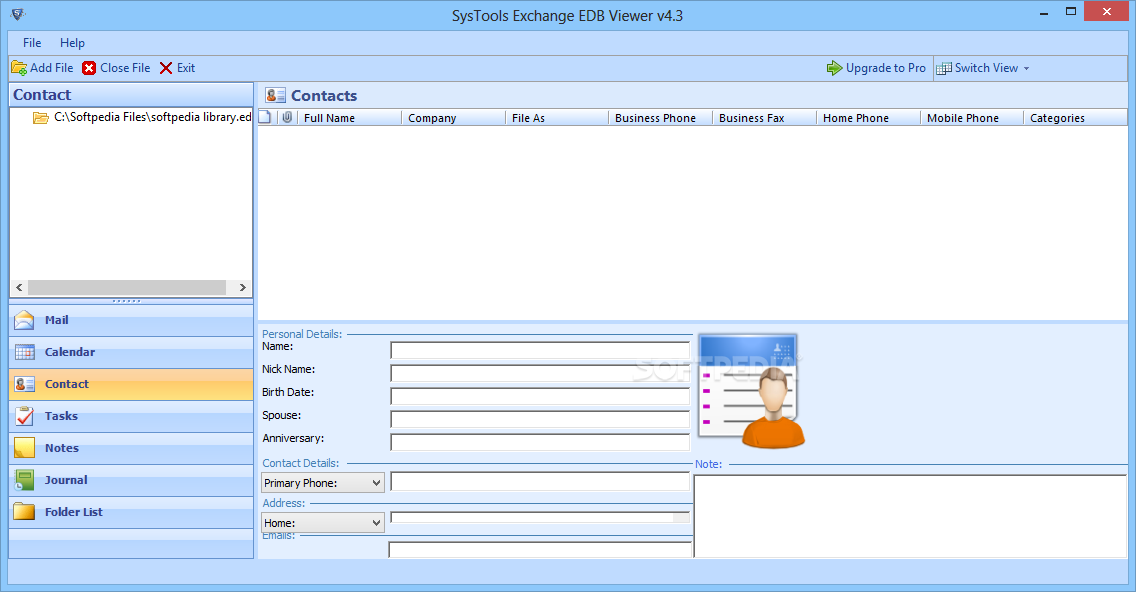Sort by the Business Fax column

point(765,118)
